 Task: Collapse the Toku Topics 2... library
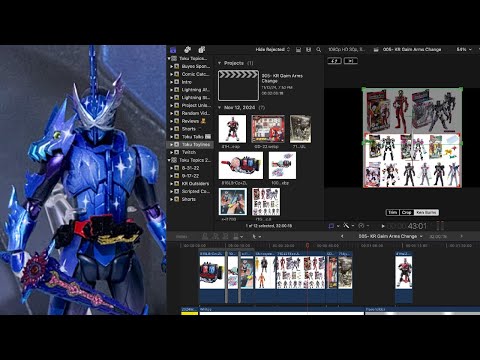point(169,160)
